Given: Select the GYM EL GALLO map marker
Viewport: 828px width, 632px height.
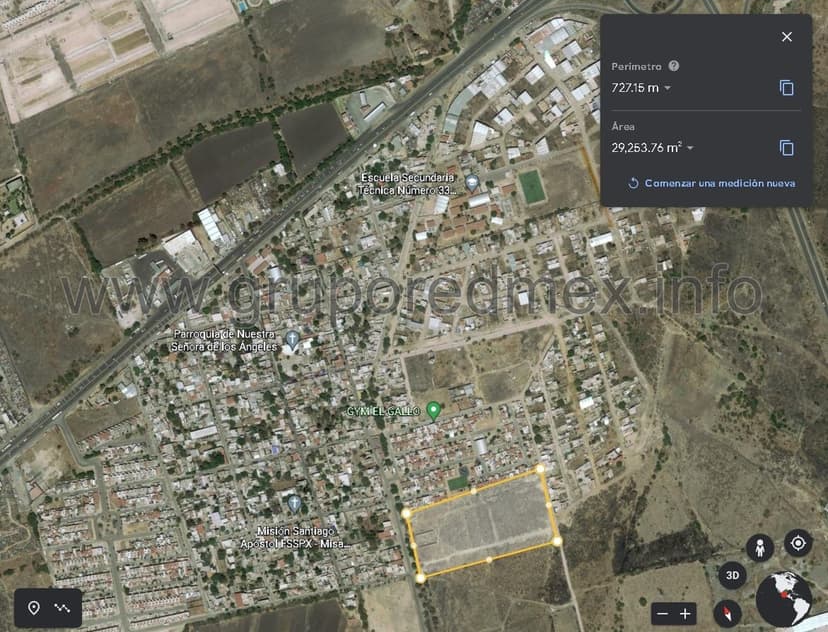Looking at the screenshot, I should pos(433,410).
